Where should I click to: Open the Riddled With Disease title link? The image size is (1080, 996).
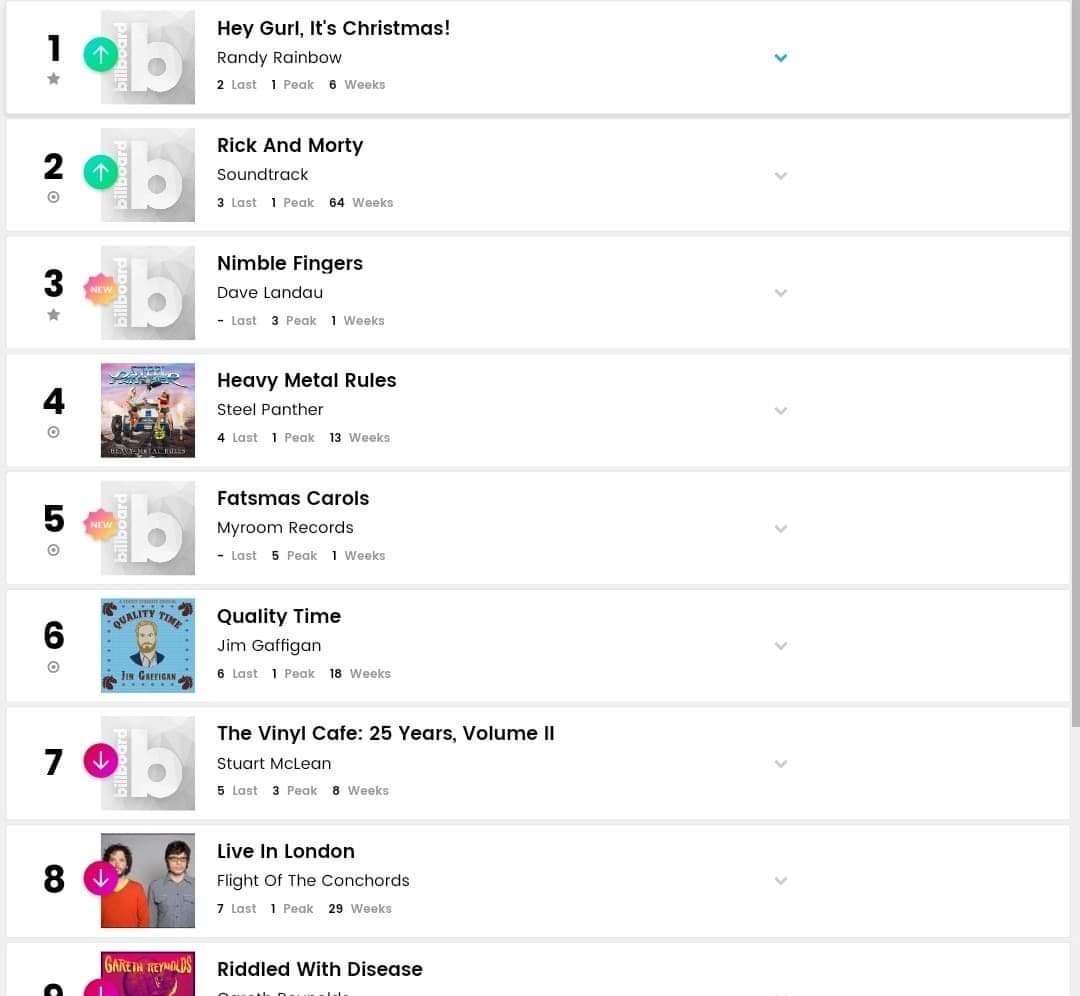320,969
